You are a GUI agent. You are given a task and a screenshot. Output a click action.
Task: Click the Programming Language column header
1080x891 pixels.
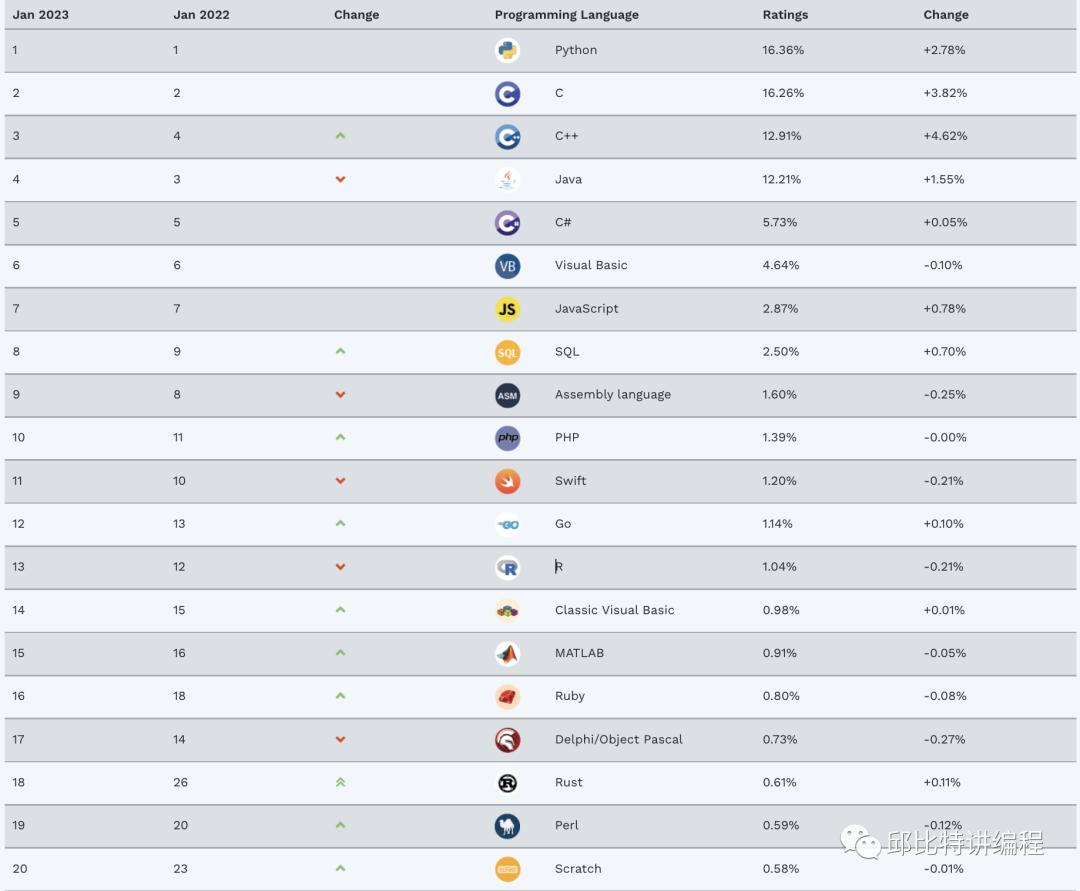[x=566, y=15]
